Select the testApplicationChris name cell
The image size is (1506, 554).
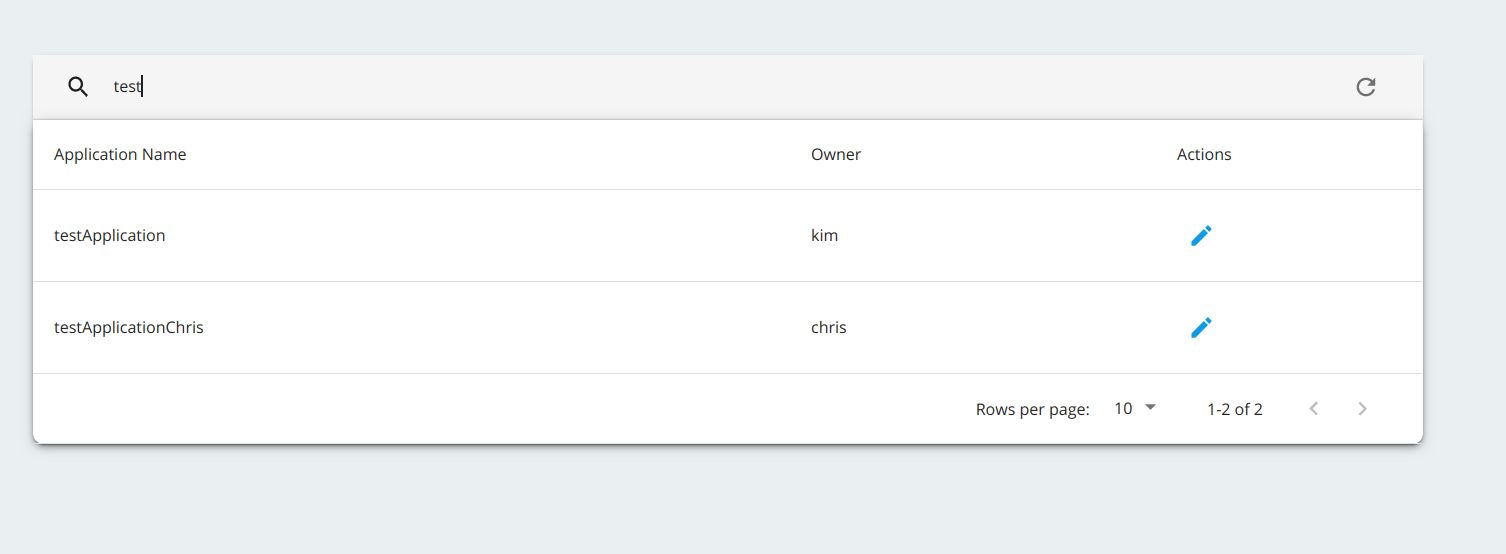coord(129,328)
